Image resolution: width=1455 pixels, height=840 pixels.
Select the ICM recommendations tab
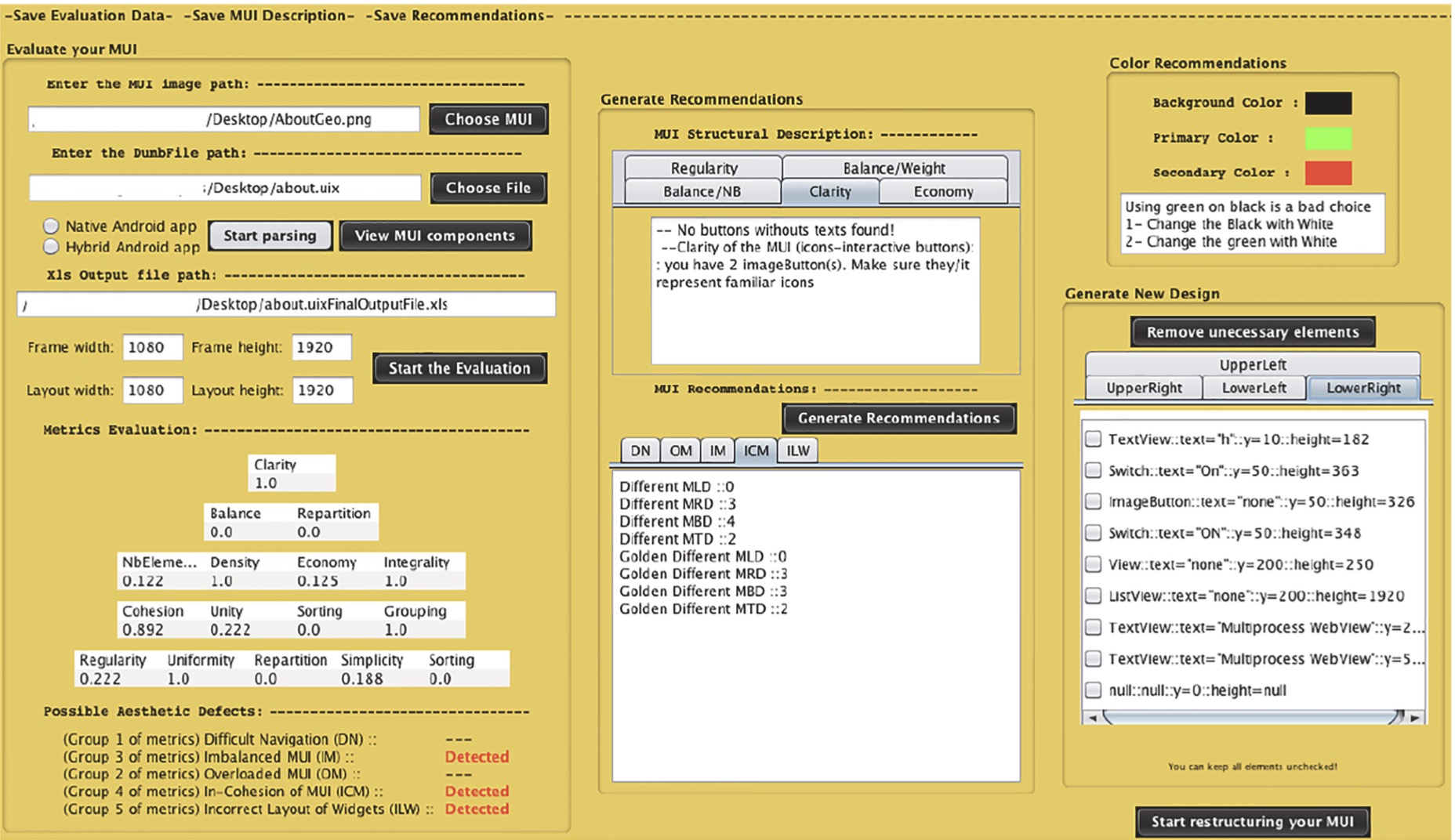point(756,451)
